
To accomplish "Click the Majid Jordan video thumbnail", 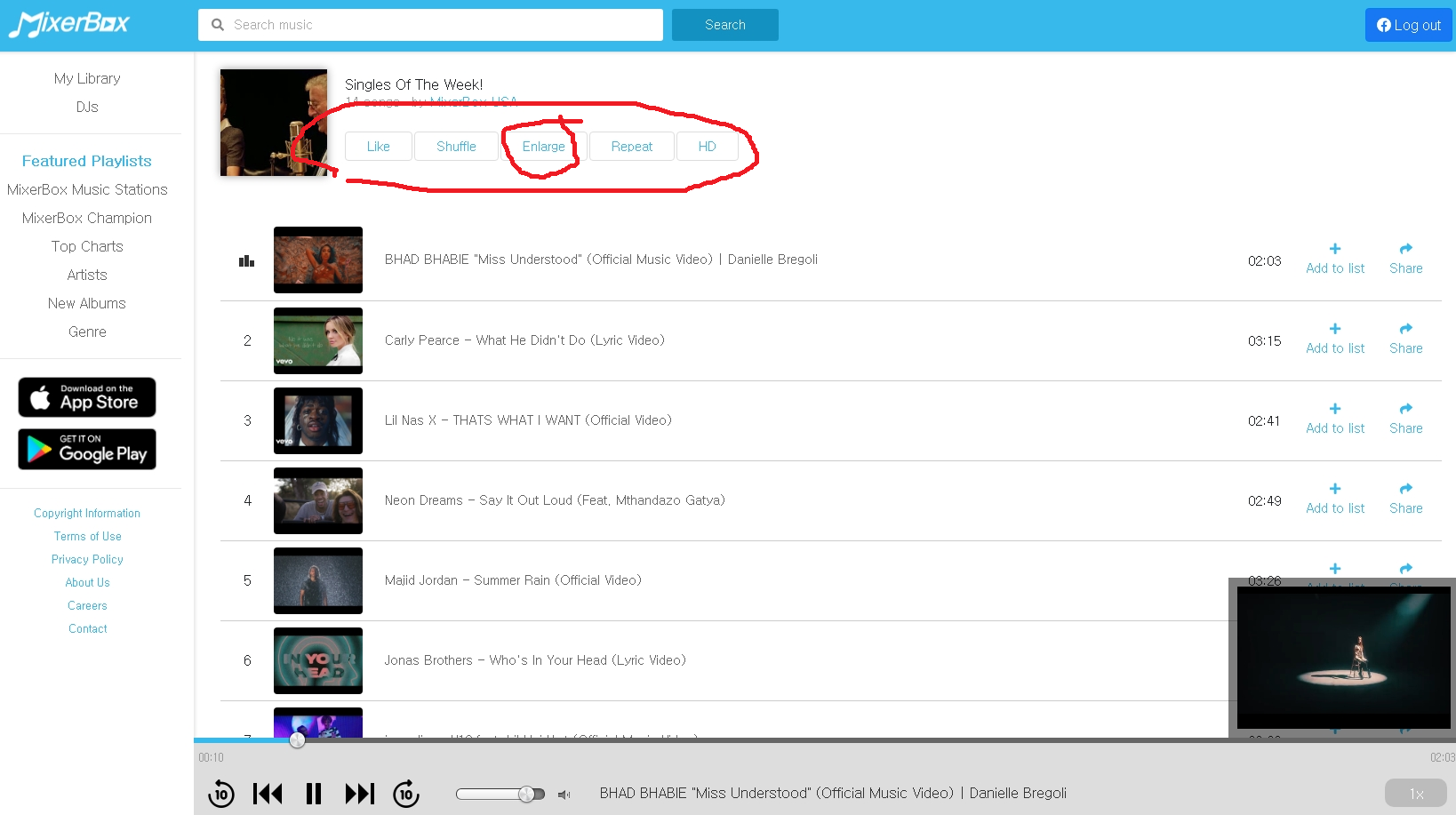I will click(318, 580).
